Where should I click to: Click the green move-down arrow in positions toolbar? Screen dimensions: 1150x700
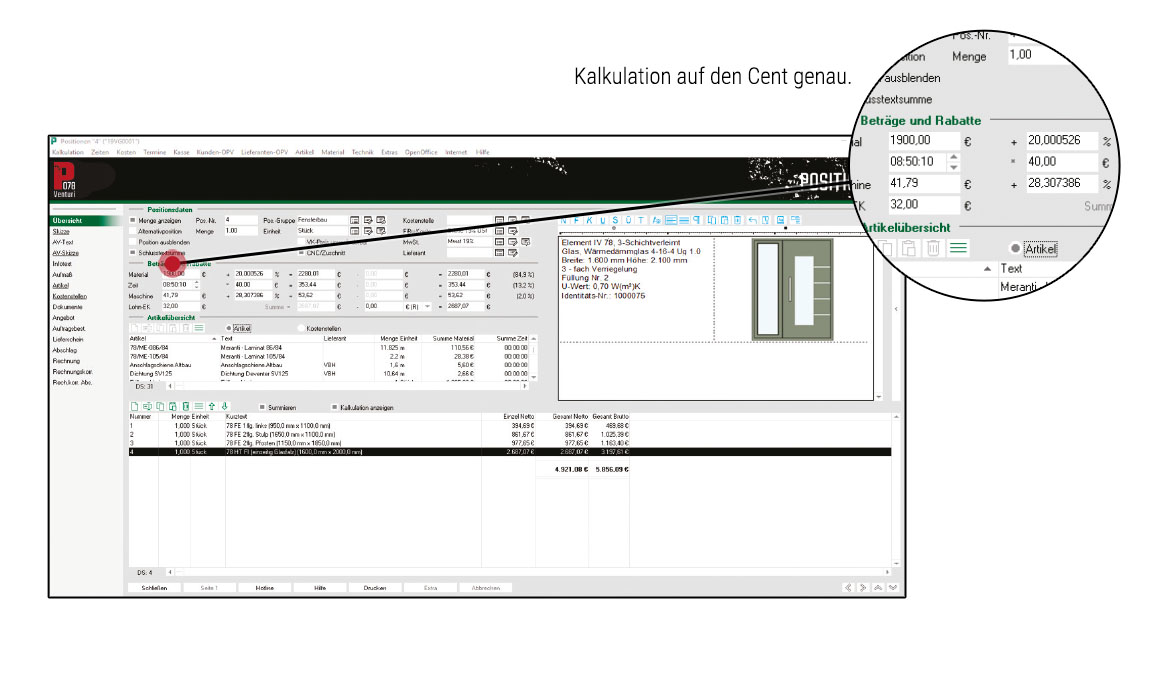pos(224,407)
